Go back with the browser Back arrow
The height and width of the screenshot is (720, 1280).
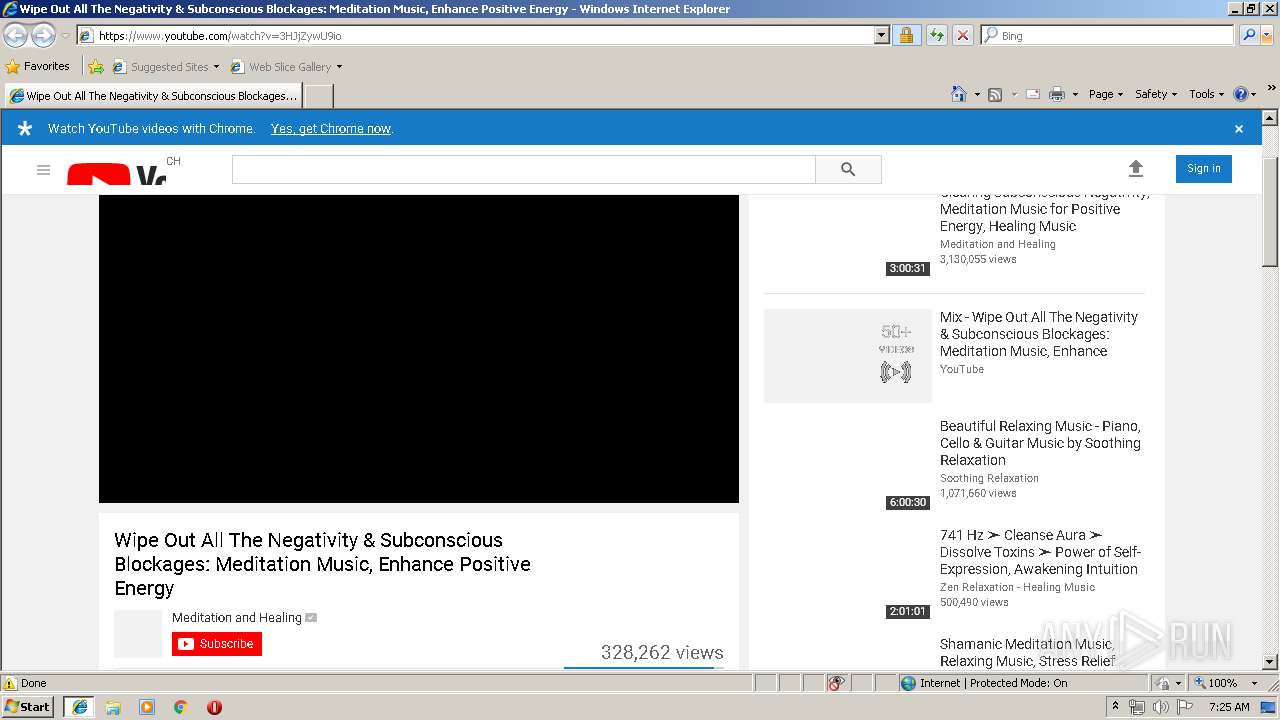point(15,35)
